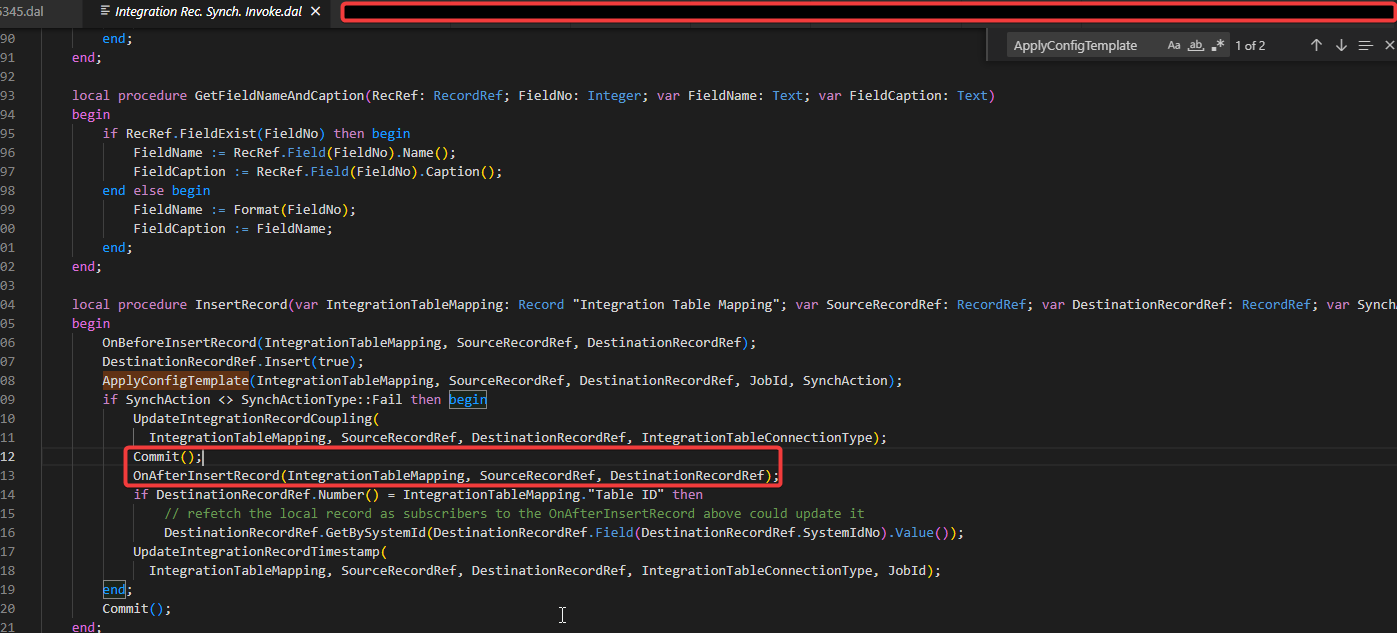Toggle the Find in Selection icon
The image size is (1397, 633).
coord(1365,45)
